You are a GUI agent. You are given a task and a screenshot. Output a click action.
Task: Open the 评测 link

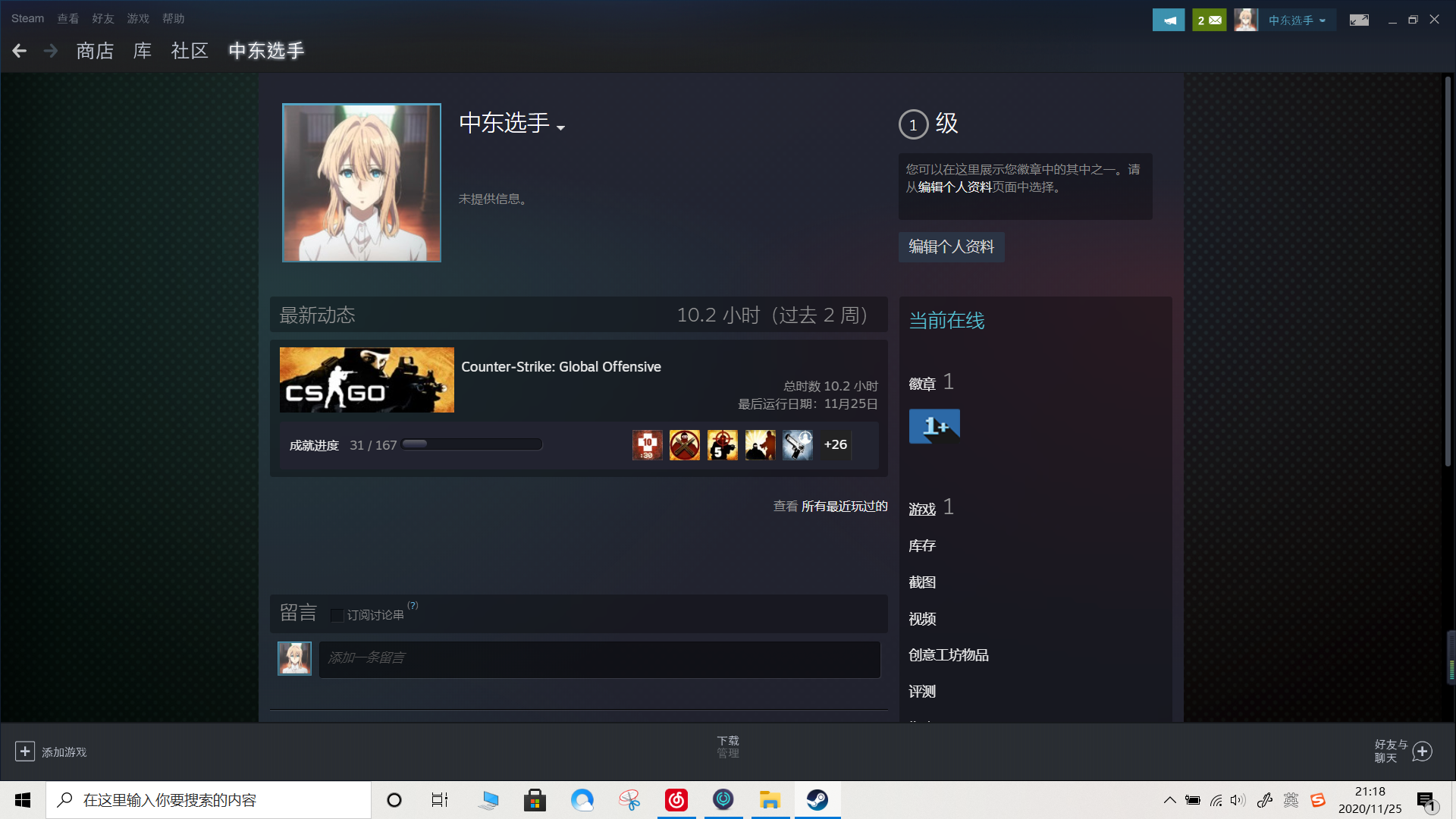[x=922, y=692]
